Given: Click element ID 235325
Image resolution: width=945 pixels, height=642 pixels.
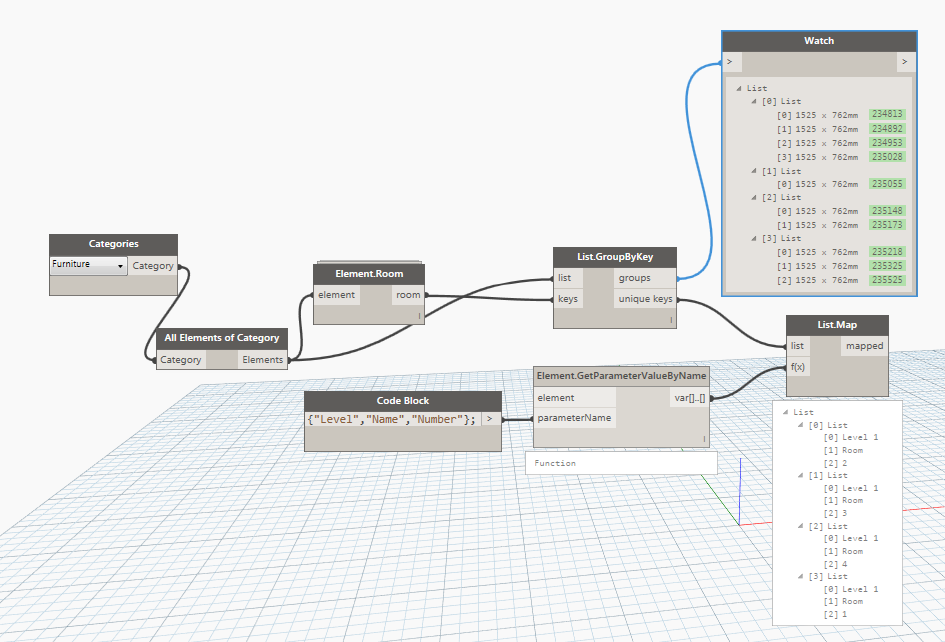Looking at the screenshot, I should [x=887, y=266].
